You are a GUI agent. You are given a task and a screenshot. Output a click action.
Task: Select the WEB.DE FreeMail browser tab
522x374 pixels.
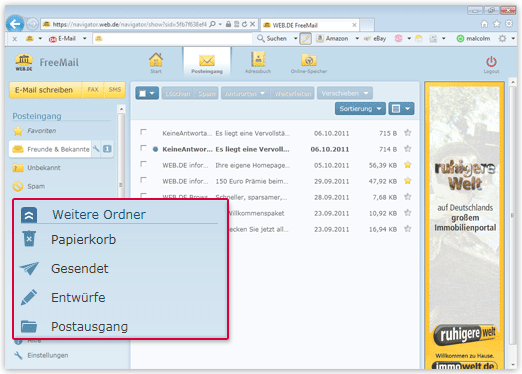pyautogui.click(x=310, y=25)
